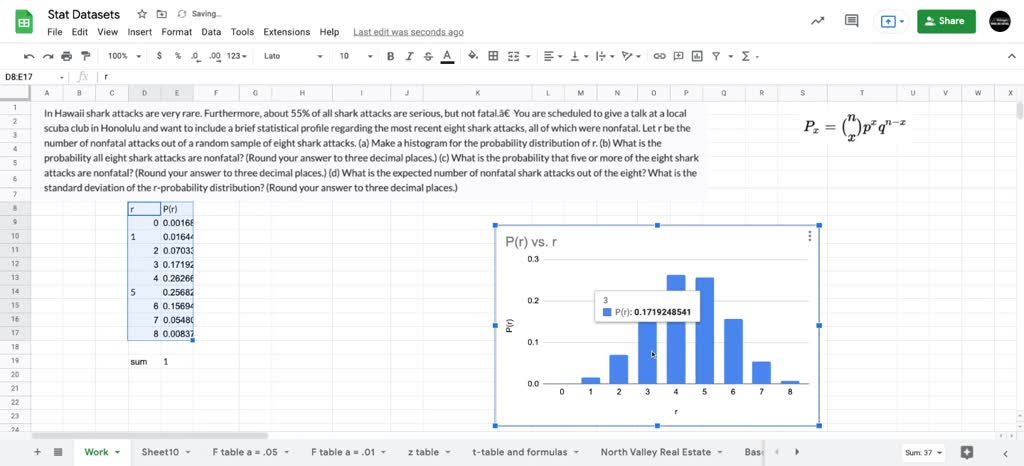Open the zoom 100% dropdown
The width and height of the screenshot is (1024, 466).
[123, 56]
